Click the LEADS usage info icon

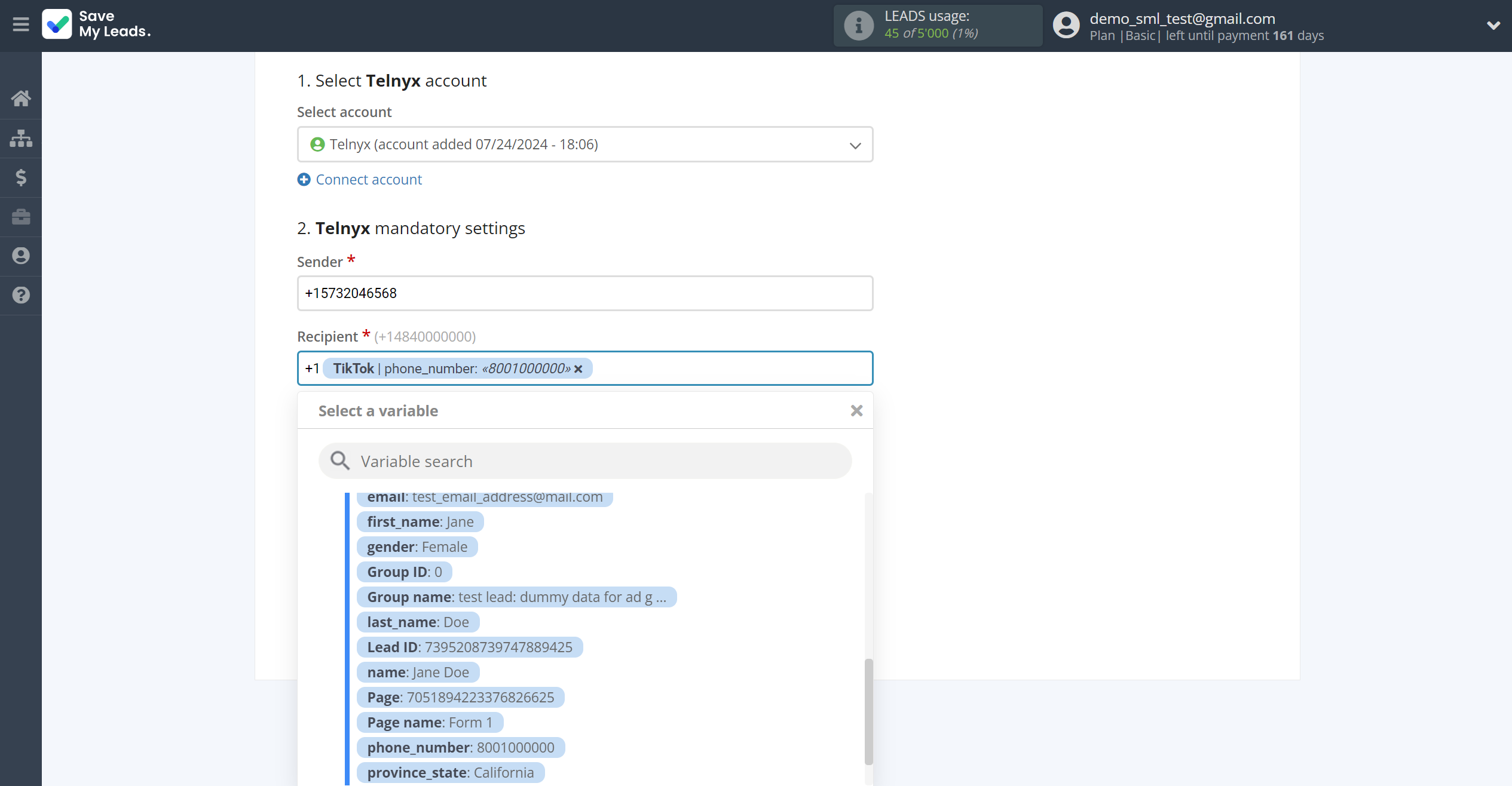tap(859, 26)
